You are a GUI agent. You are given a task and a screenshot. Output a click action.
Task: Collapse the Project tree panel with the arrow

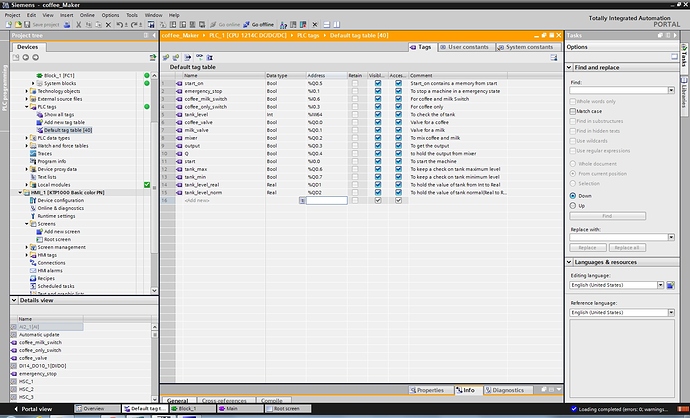pos(154,35)
